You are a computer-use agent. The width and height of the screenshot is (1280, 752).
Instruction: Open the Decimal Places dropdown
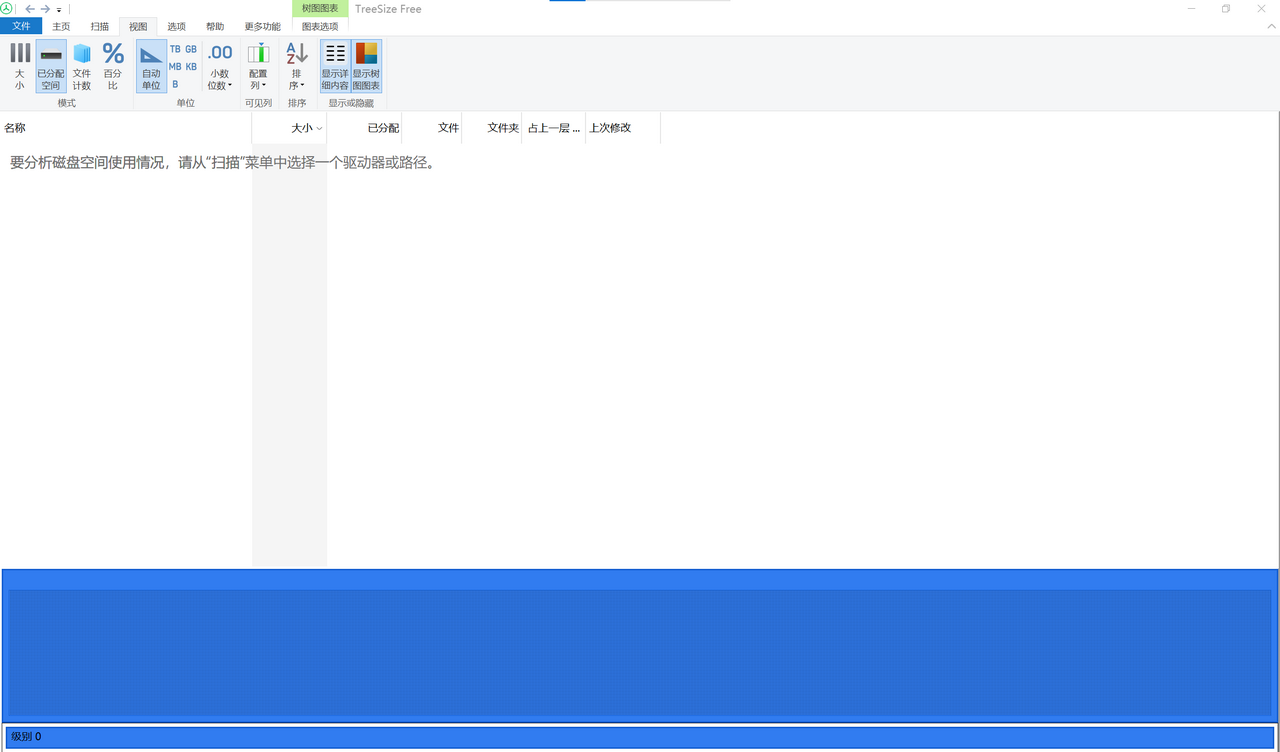(219, 65)
